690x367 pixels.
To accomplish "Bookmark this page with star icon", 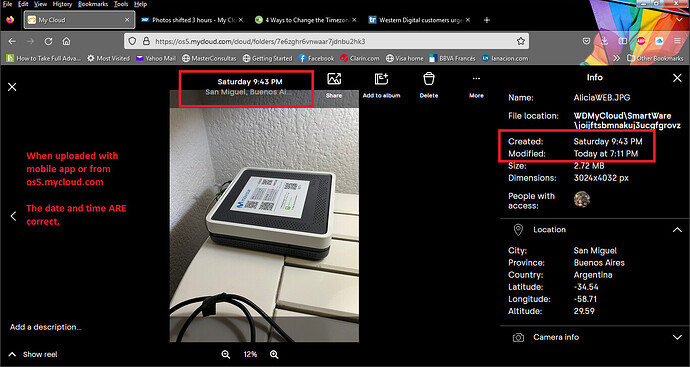I will [x=521, y=41].
